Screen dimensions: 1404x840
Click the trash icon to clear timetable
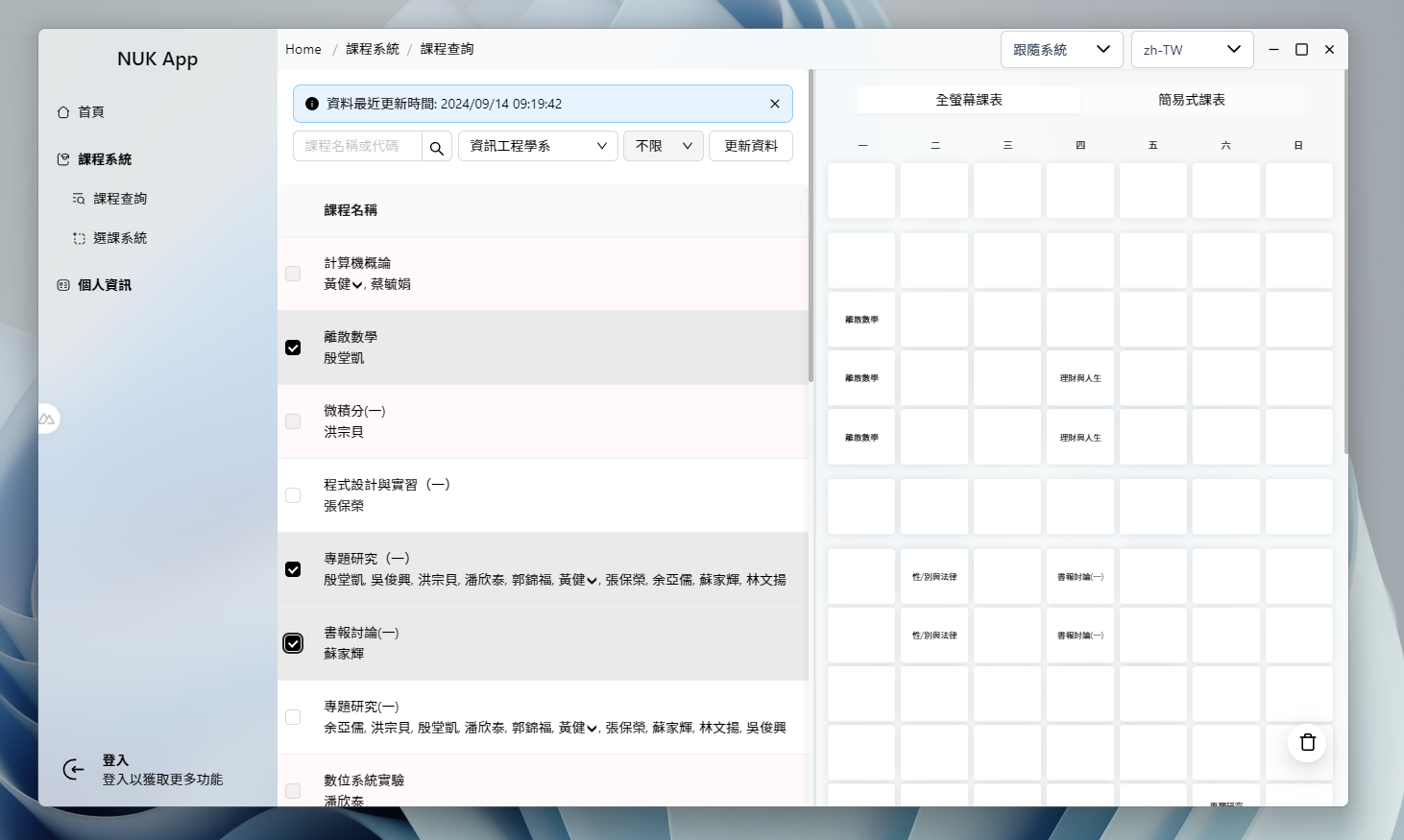tap(1307, 742)
